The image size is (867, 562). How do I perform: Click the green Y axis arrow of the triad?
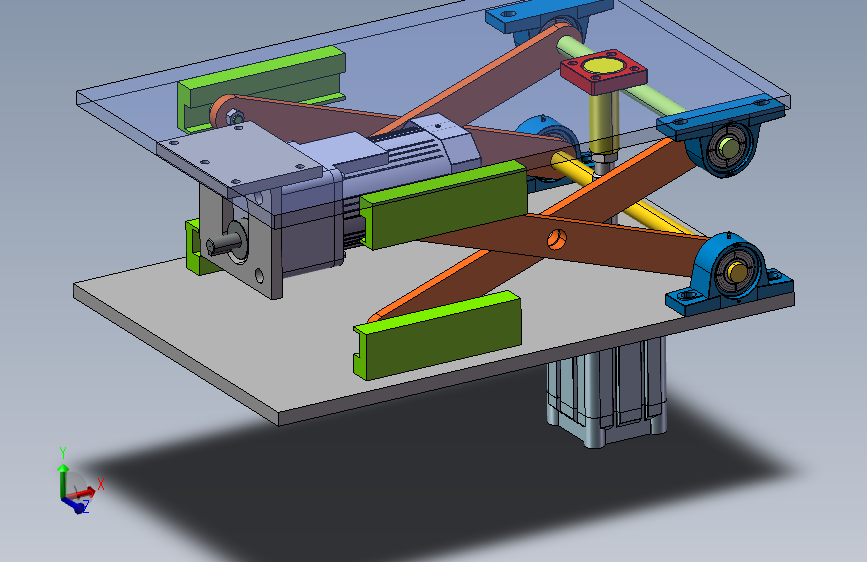(x=63, y=480)
